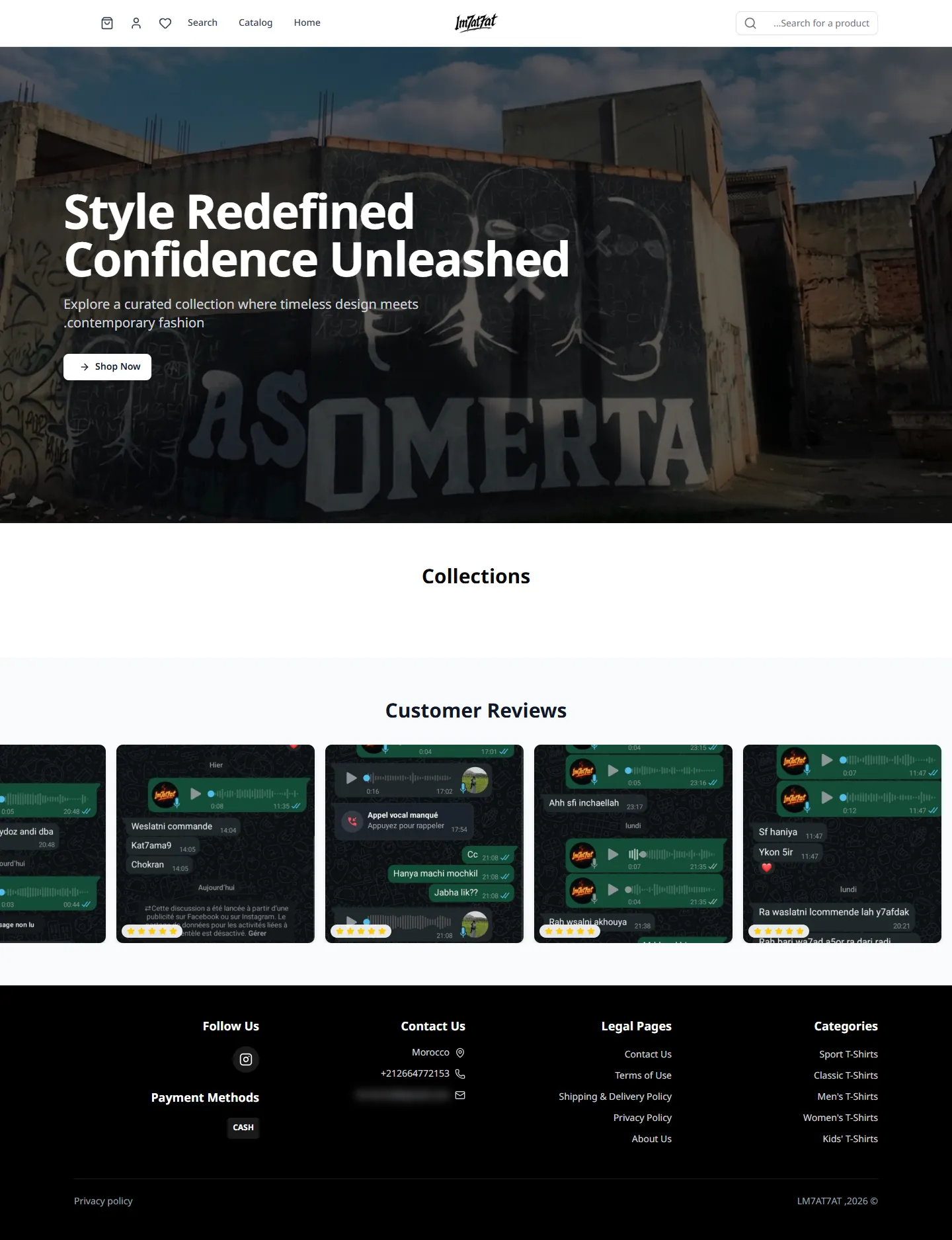
Task: Click the Privacy policy link in bottom bar
Action: tap(103, 1201)
